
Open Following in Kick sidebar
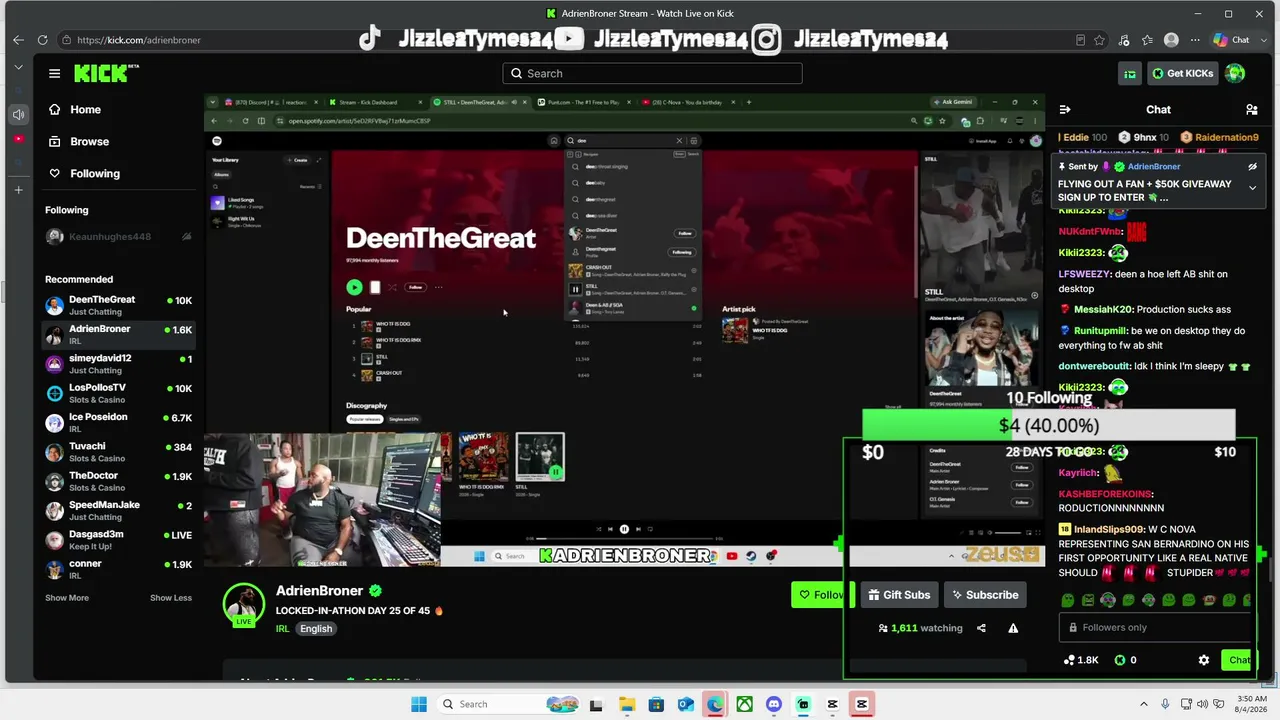click(83, 173)
